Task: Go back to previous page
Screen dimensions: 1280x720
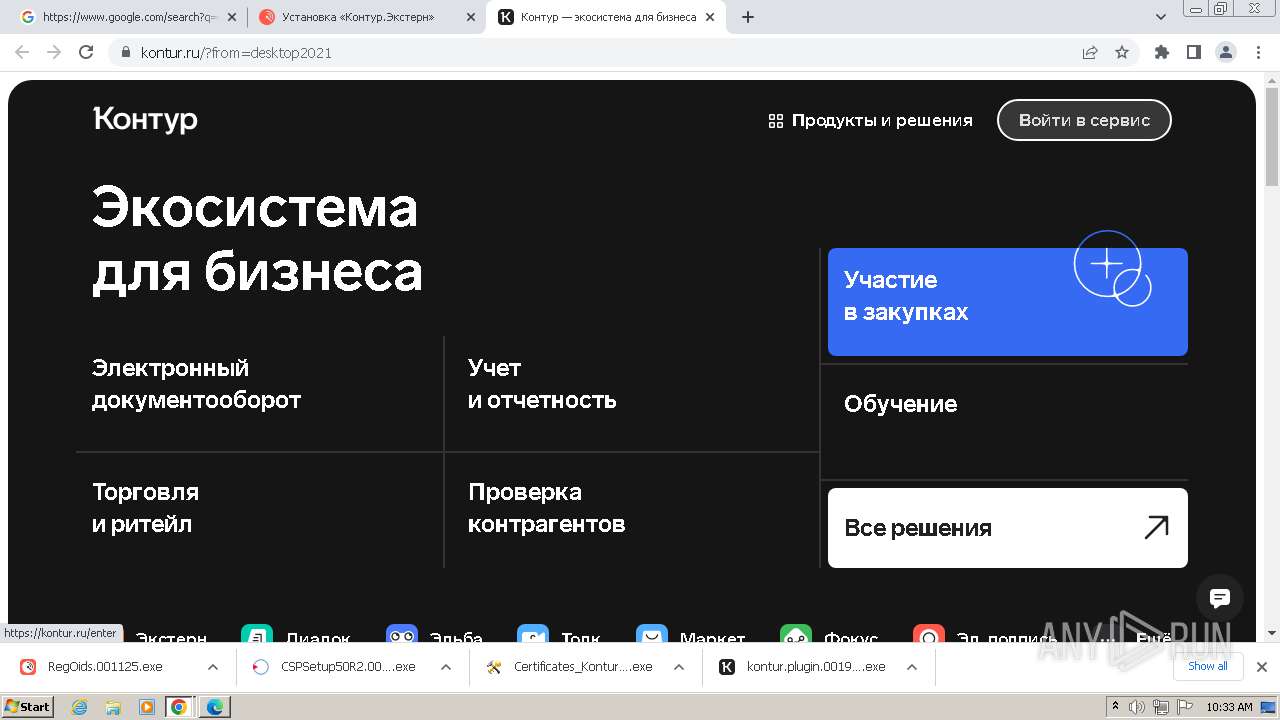Action: pos(22,53)
